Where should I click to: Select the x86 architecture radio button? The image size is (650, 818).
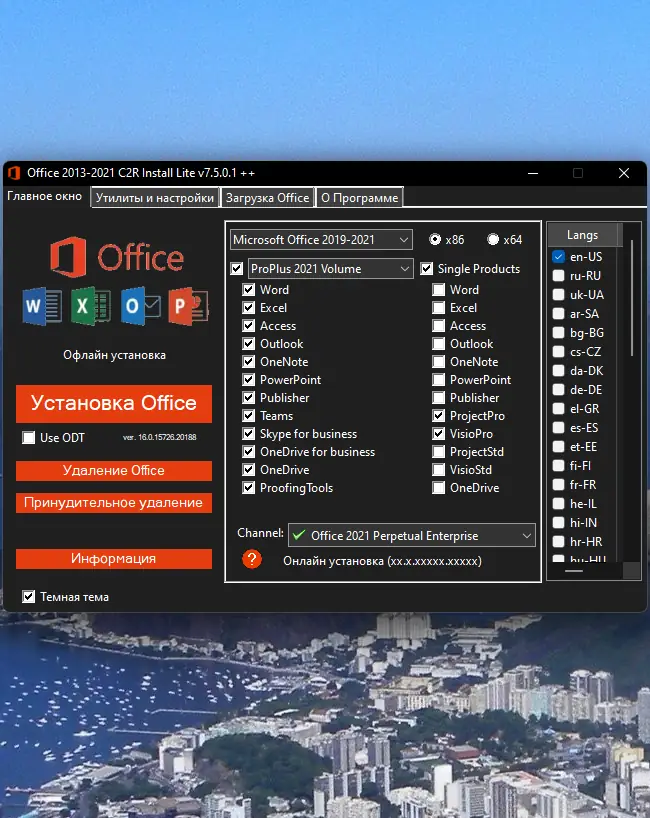coord(435,239)
